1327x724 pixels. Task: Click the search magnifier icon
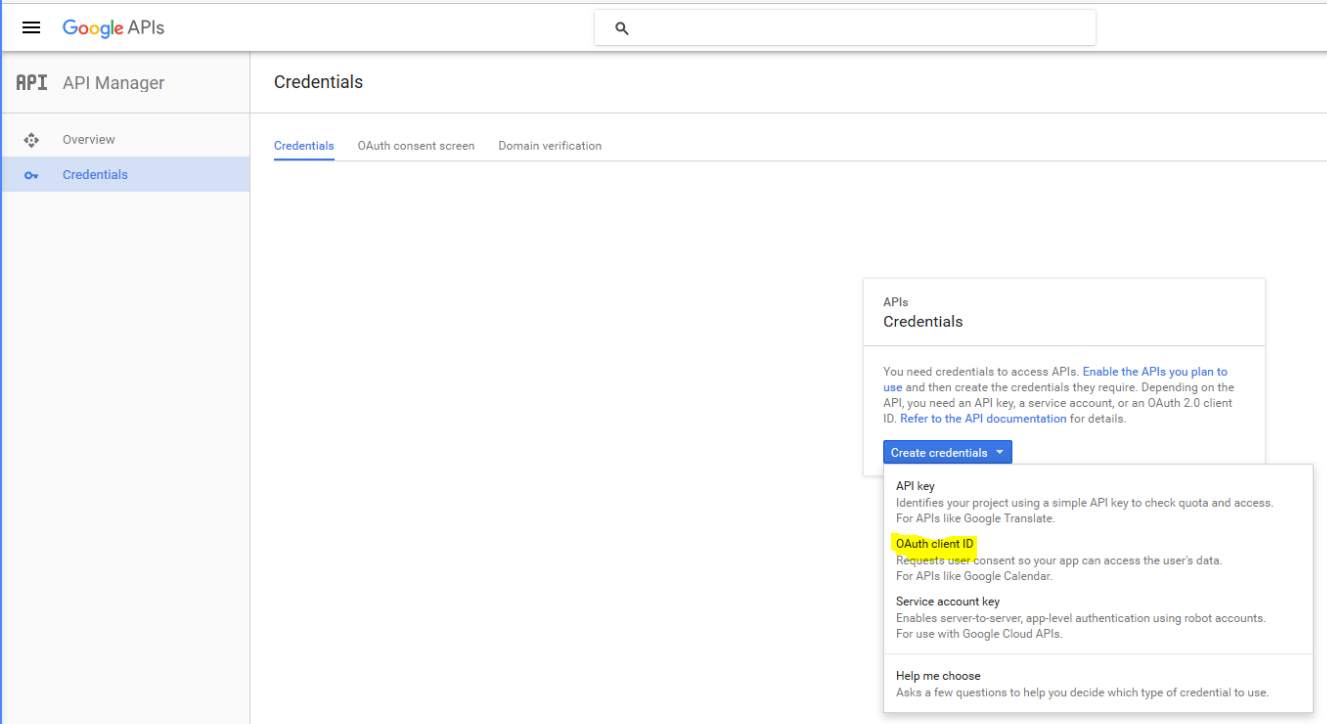[621, 28]
